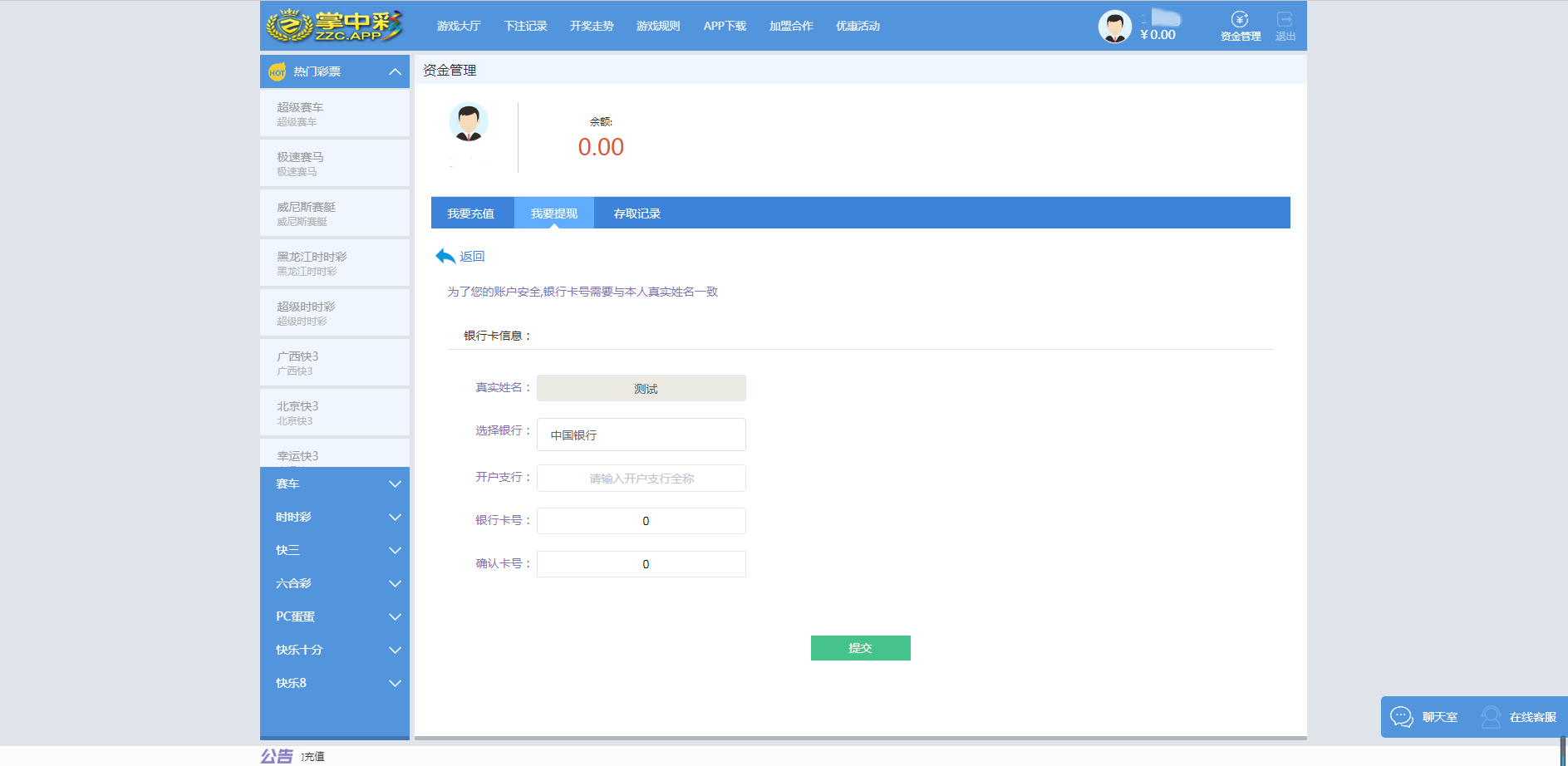Open 开奖走势 in top navigation
Image resolution: width=1568 pixels, height=766 pixels.
tap(592, 26)
